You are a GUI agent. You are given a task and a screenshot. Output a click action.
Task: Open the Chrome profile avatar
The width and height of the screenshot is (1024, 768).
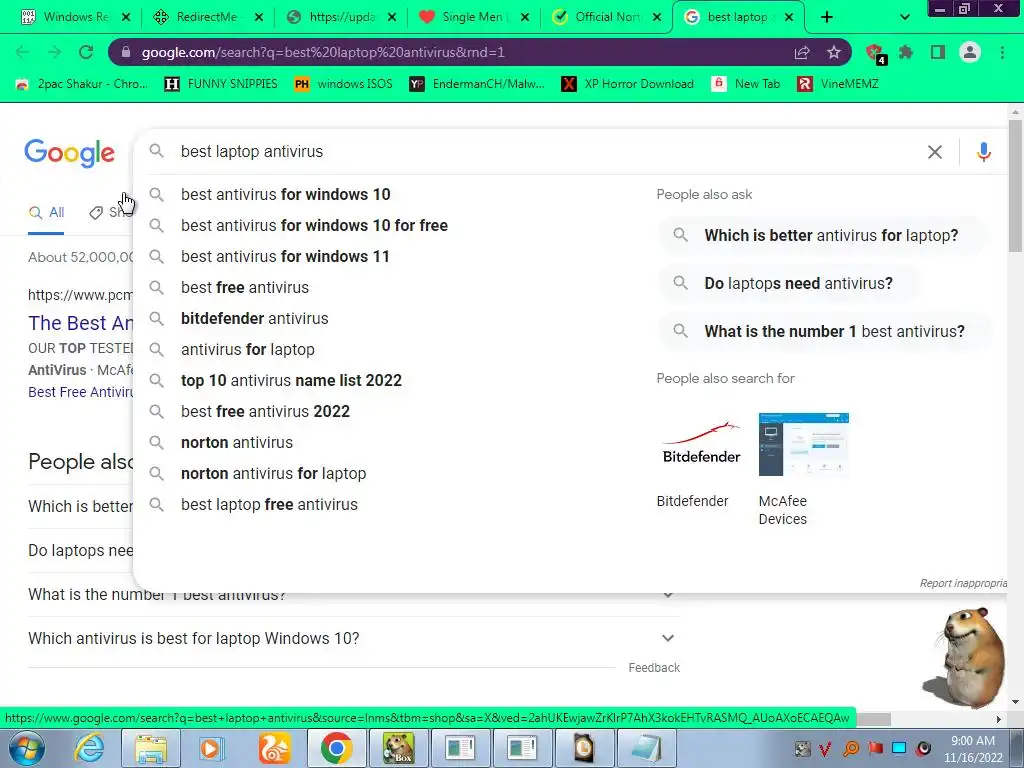pyautogui.click(x=970, y=52)
